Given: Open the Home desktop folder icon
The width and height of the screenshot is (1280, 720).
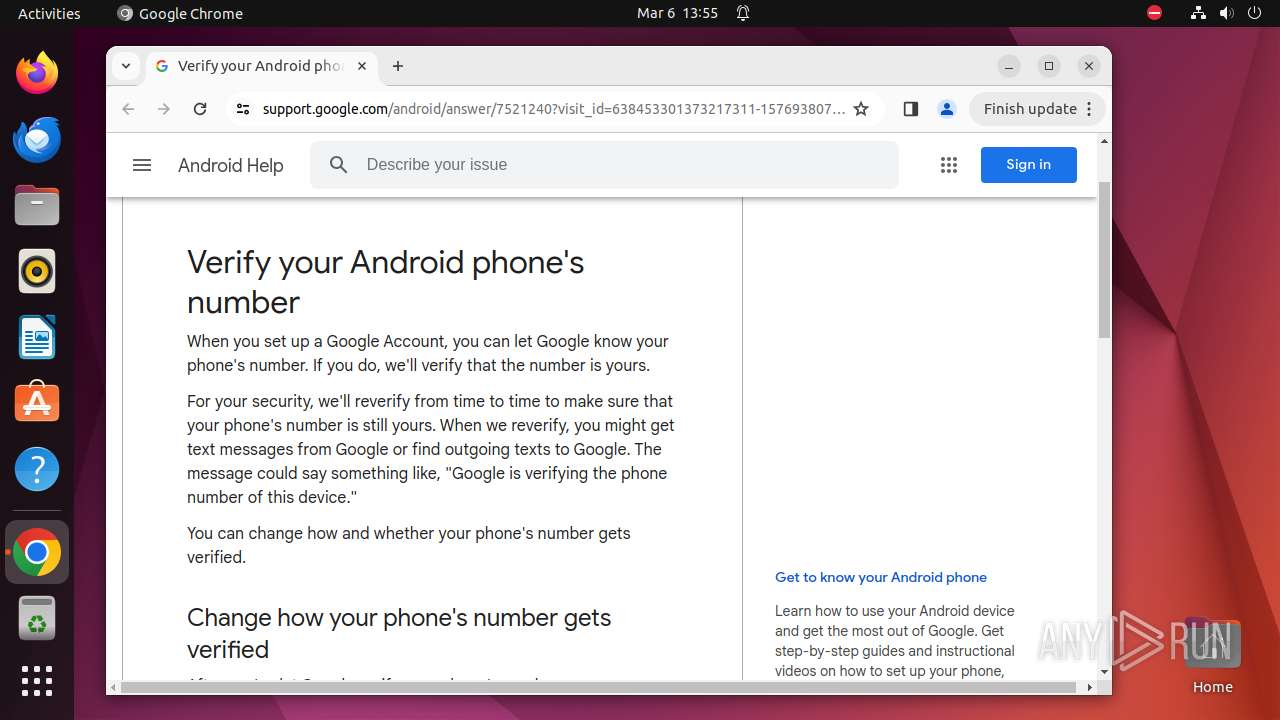Looking at the screenshot, I should click(1212, 655).
